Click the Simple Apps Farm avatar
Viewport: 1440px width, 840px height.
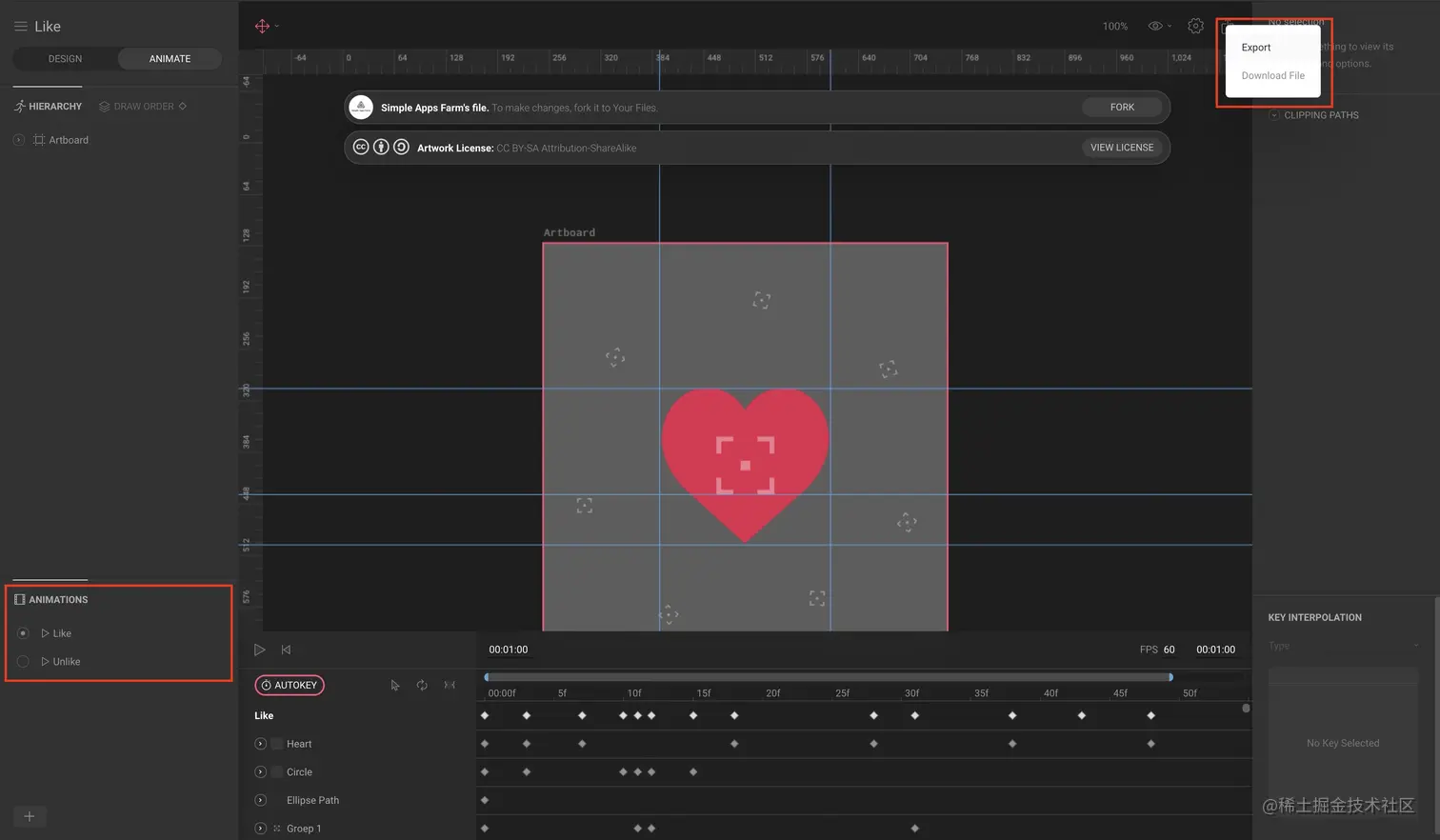[361, 107]
